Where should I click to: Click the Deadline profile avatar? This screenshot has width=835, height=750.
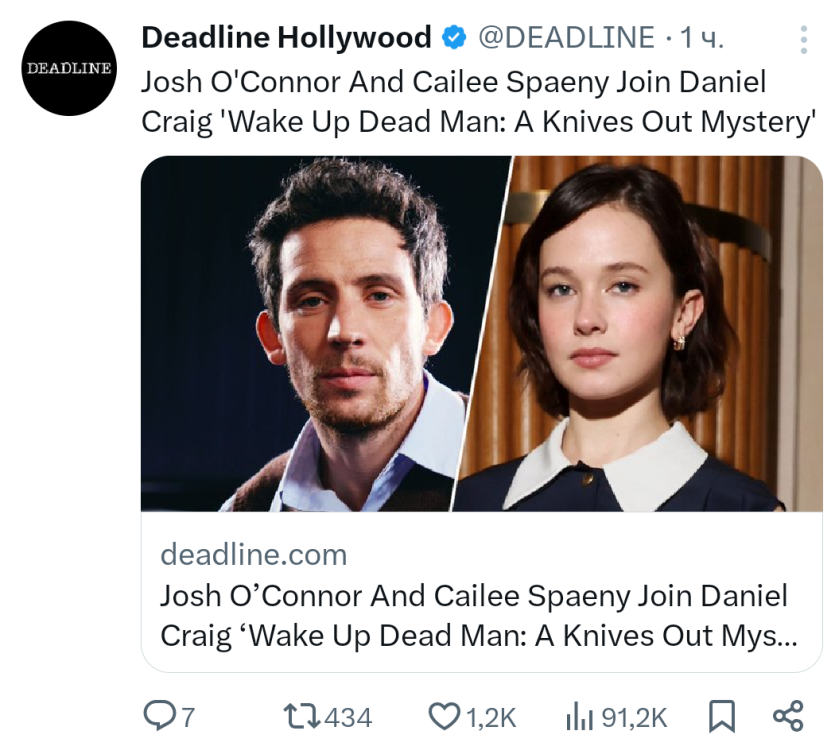coord(67,67)
